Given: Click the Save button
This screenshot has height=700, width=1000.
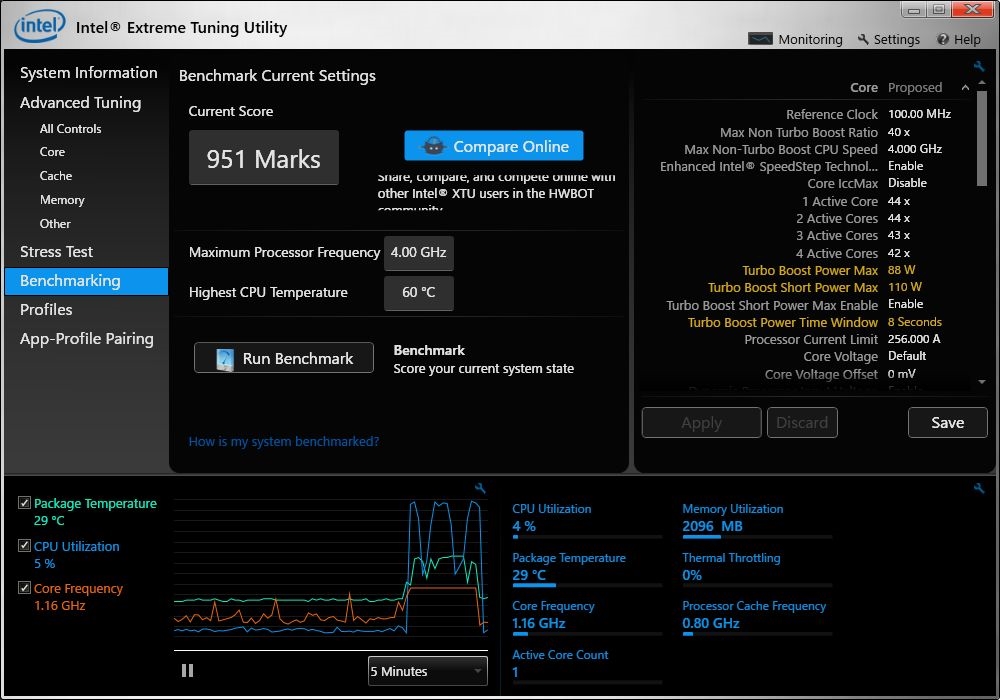Looking at the screenshot, I should [948, 423].
